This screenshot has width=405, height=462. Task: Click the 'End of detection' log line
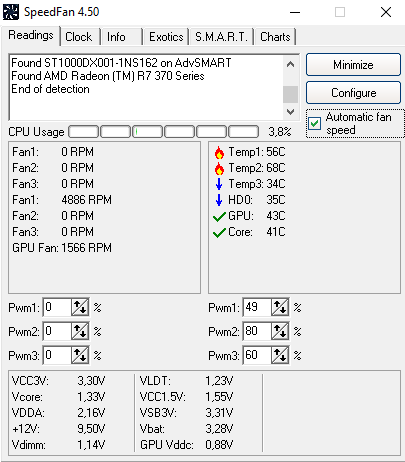coord(50,89)
